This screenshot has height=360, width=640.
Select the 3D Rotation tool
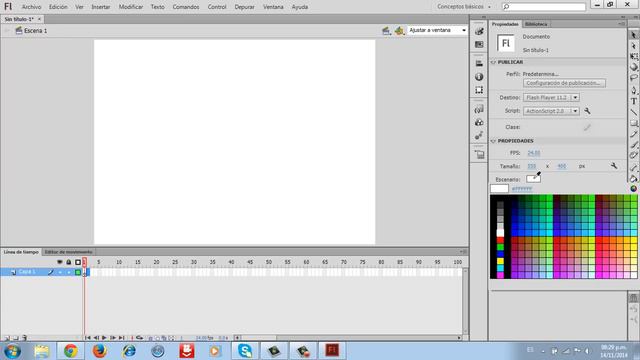(633, 67)
